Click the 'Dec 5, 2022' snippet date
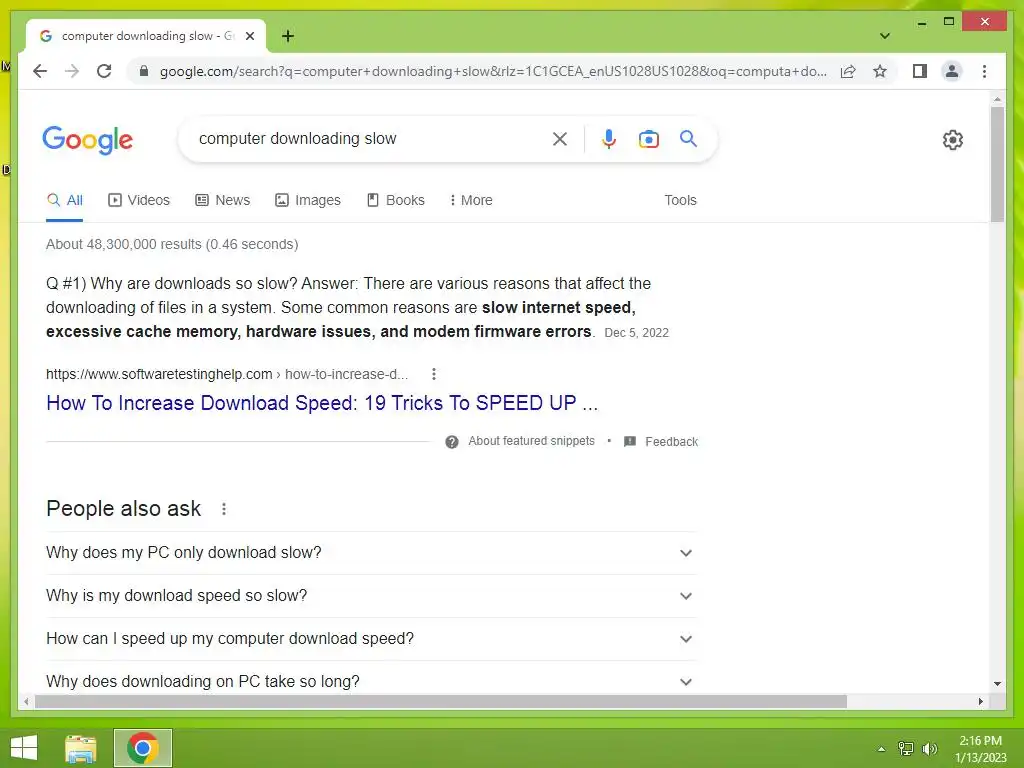 (636, 332)
